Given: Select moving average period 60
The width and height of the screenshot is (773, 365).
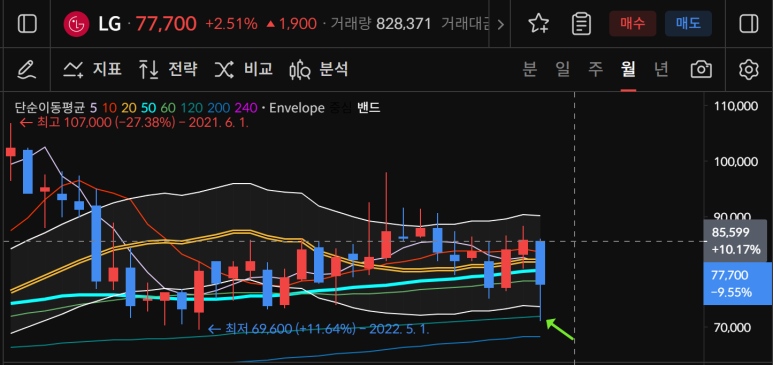Looking at the screenshot, I should click(x=168, y=108).
